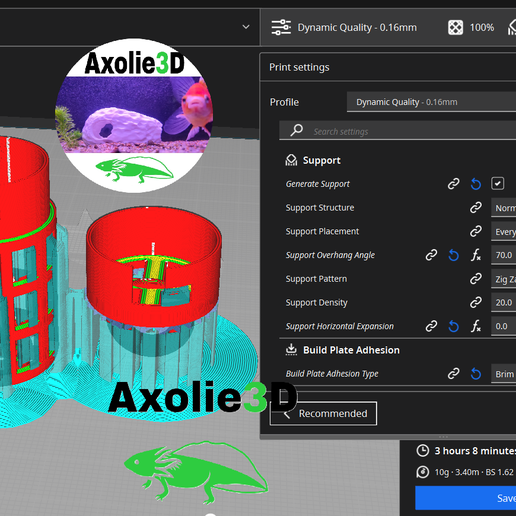This screenshot has height=516, width=516.
Task: Expand the left header dropdown chevron
Action: click(246, 27)
